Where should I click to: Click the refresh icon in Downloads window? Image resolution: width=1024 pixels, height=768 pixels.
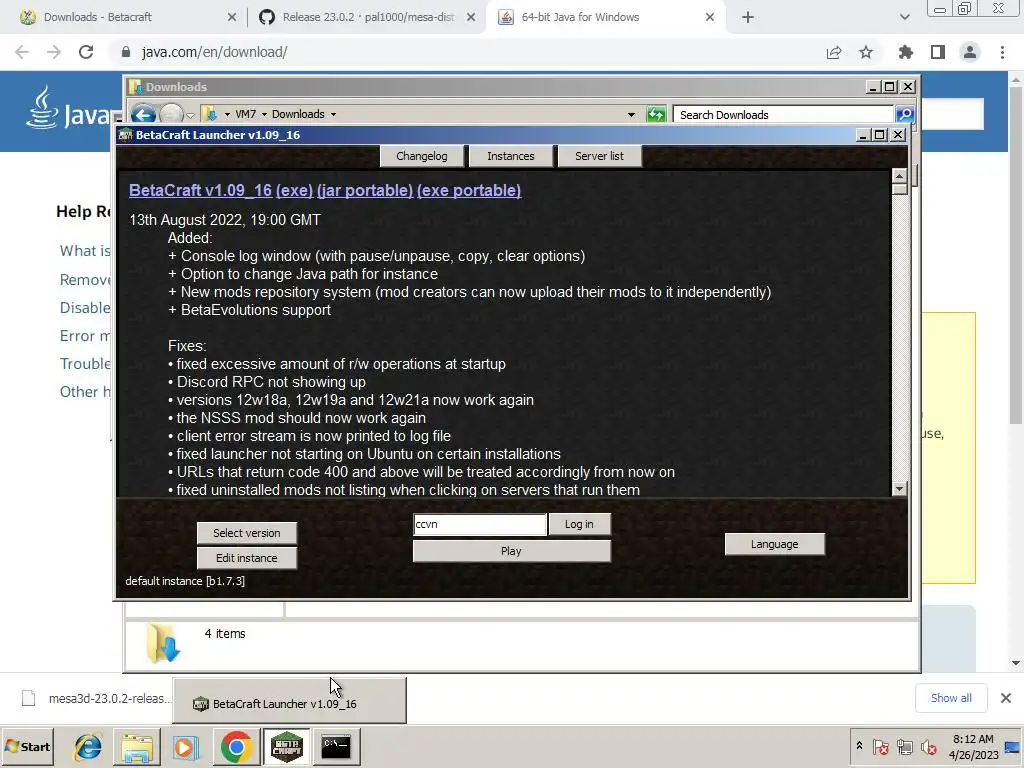point(656,114)
